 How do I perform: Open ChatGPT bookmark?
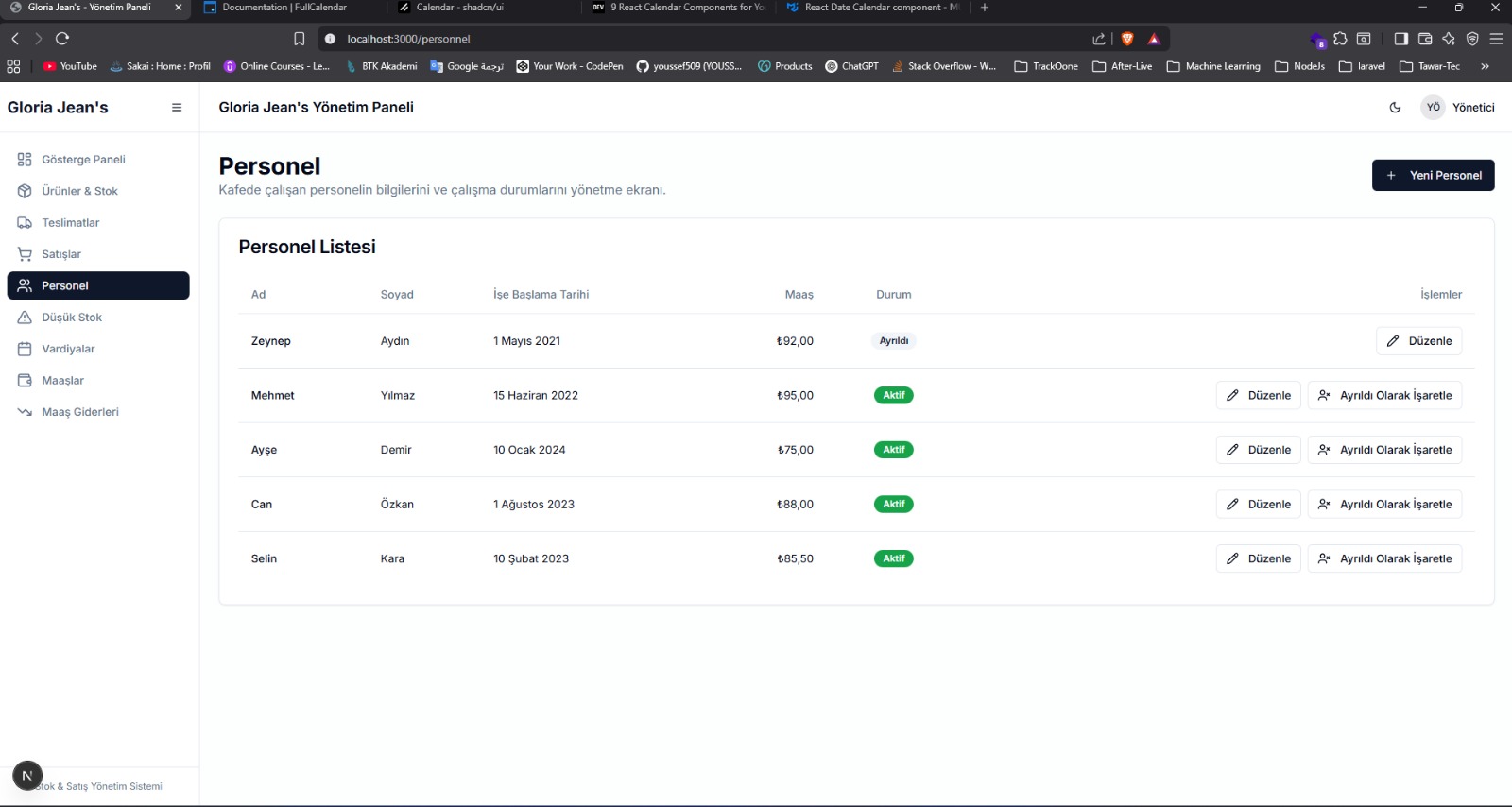click(851, 66)
